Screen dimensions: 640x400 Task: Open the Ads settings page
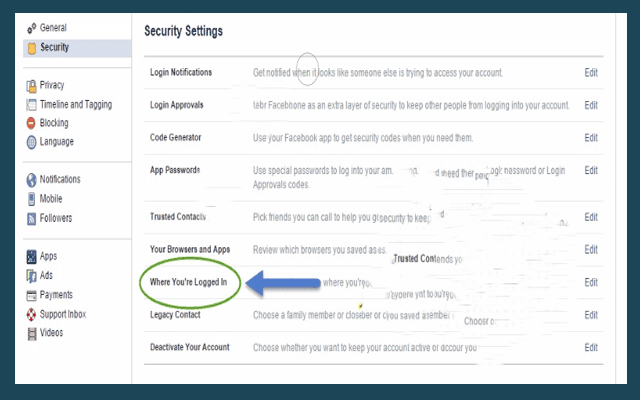pos(46,276)
